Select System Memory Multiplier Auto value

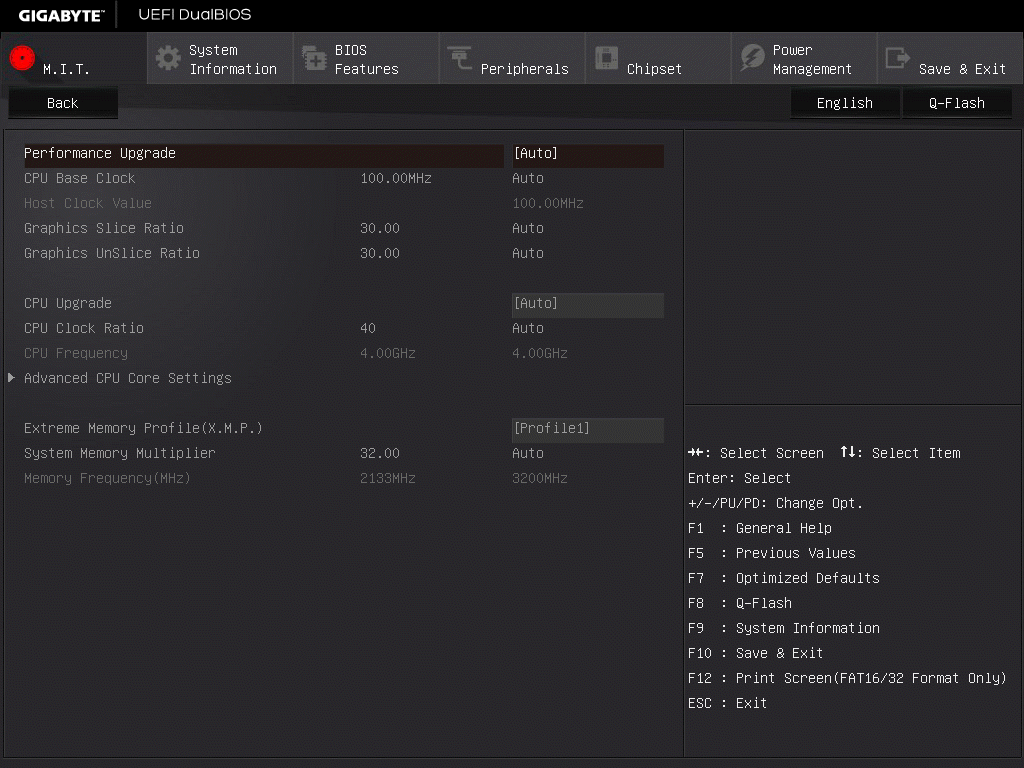pos(528,453)
